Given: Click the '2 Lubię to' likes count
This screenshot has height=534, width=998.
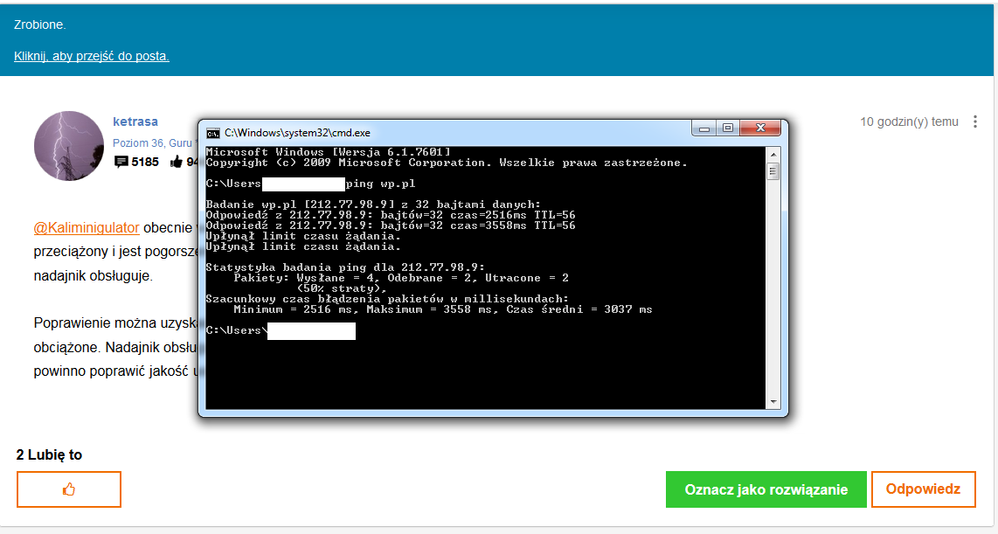Looking at the screenshot, I should point(49,454).
